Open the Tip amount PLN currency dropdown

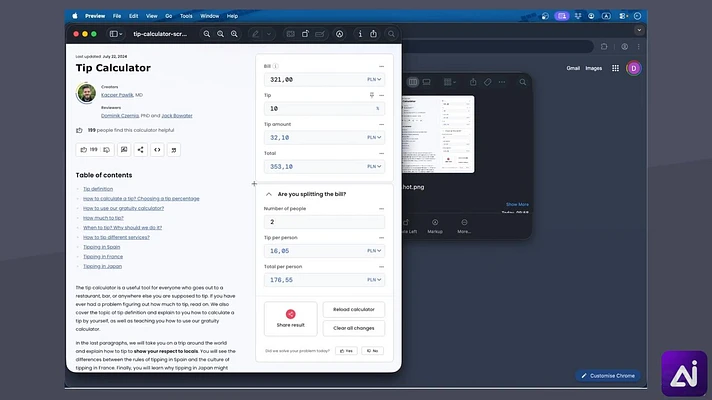[x=374, y=138]
